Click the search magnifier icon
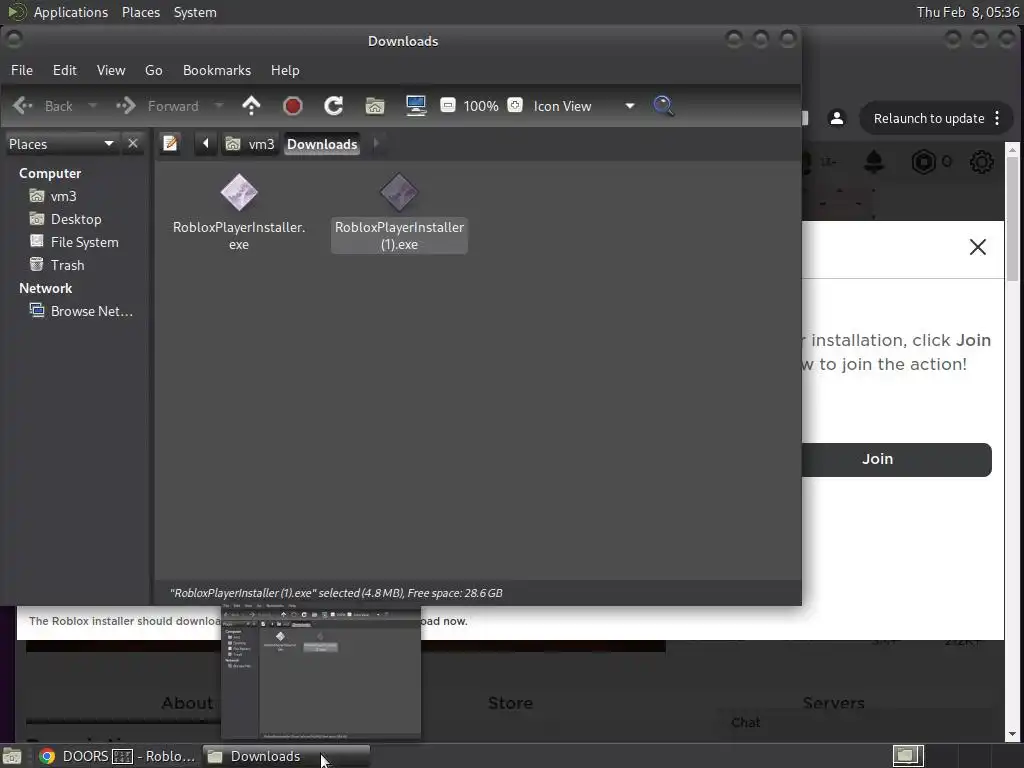This screenshot has height=768, width=1024. tap(664, 106)
